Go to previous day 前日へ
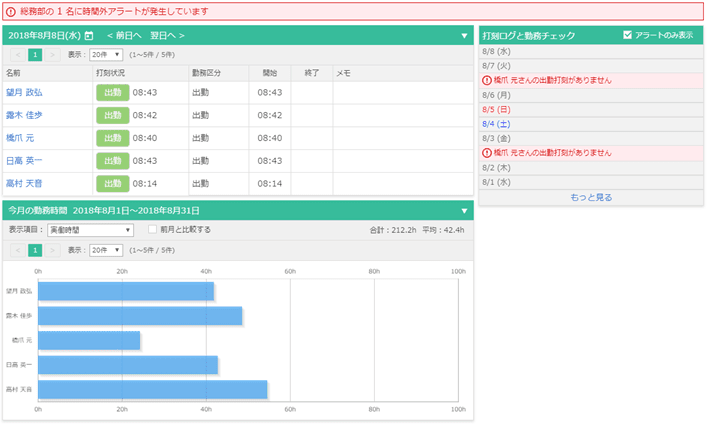708x424 pixels. click(125, 36)
